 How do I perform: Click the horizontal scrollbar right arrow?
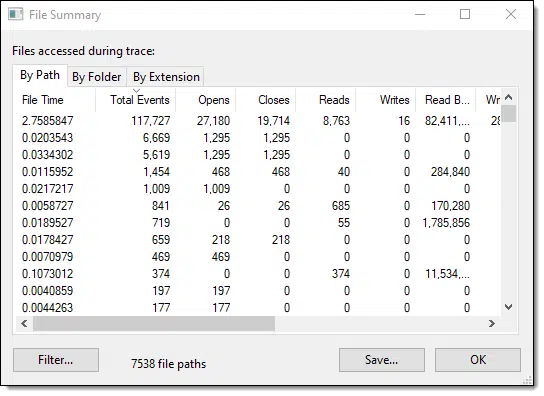tap(492, 324)
